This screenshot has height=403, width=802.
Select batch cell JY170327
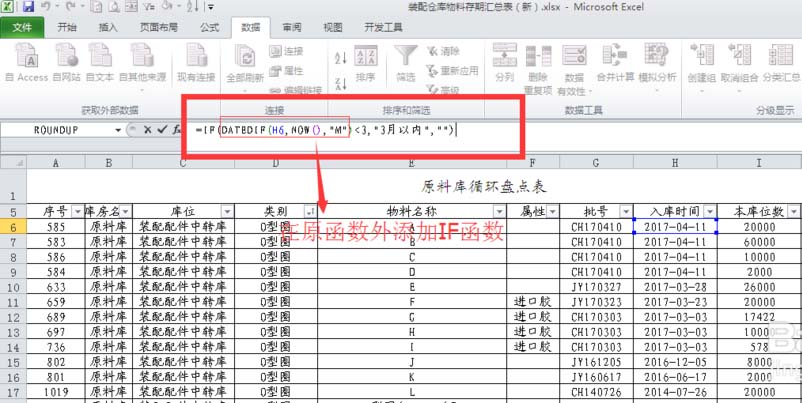pyautogui.click(x=596, y=287)
